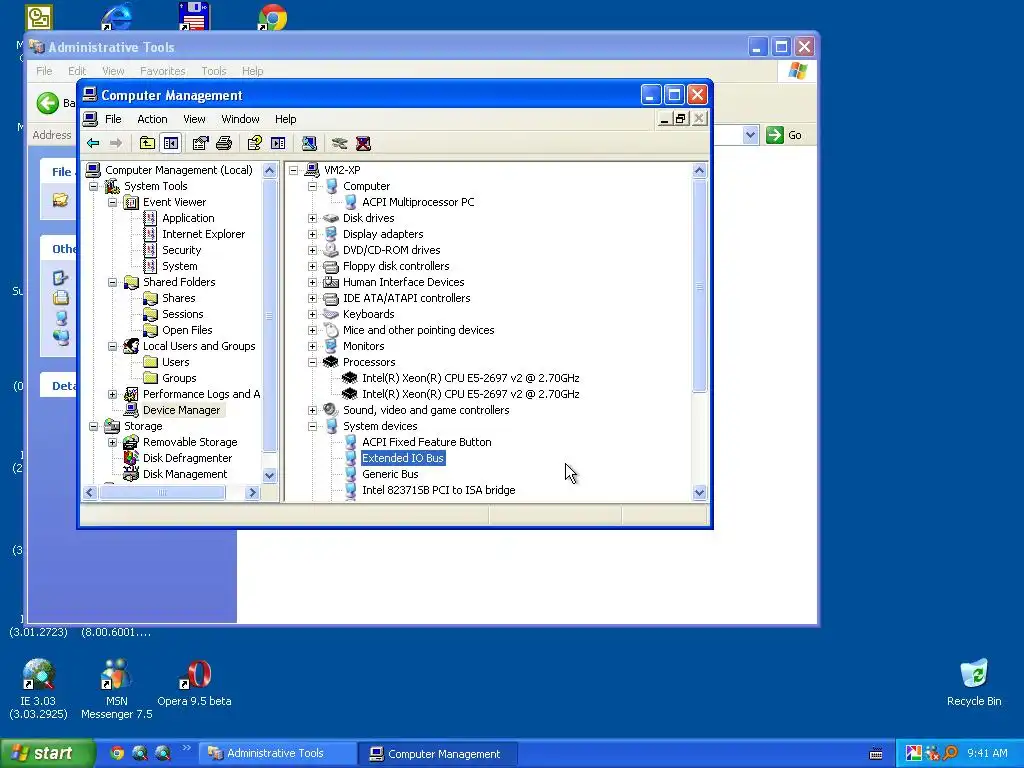
Task: Click Computer Management taskbar button
Action: [437, 754]
